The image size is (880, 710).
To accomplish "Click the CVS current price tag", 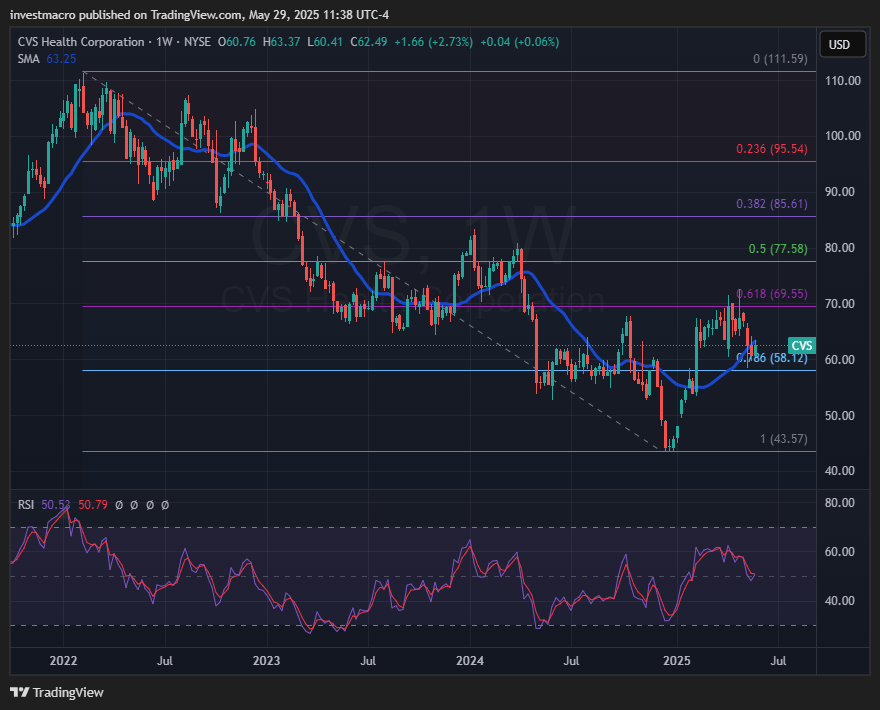I will point(802,344).
